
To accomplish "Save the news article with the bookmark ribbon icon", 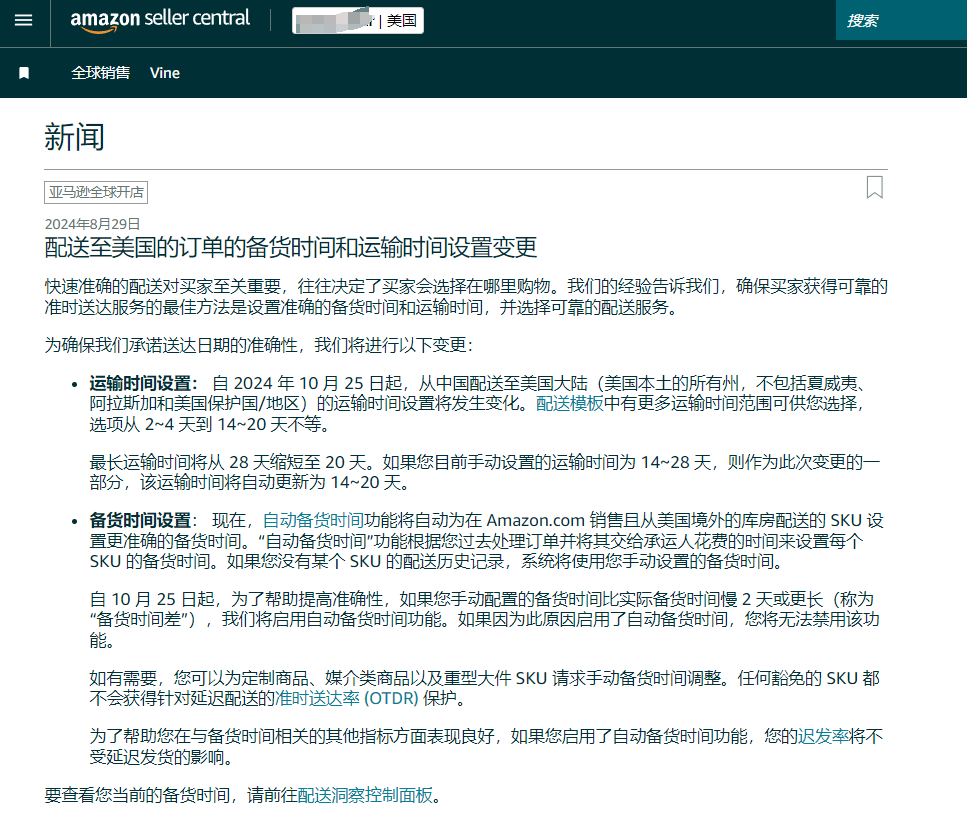I will pos(874,187).
